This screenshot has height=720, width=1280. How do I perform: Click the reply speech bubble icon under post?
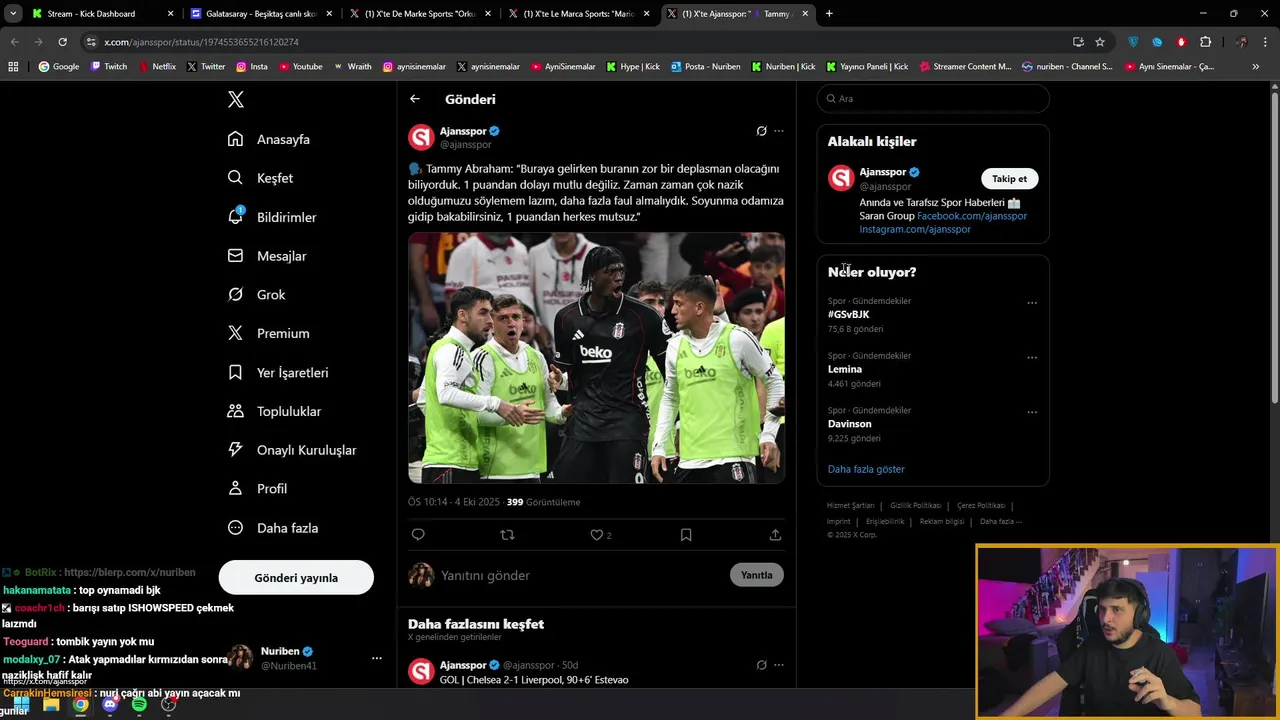418,535
